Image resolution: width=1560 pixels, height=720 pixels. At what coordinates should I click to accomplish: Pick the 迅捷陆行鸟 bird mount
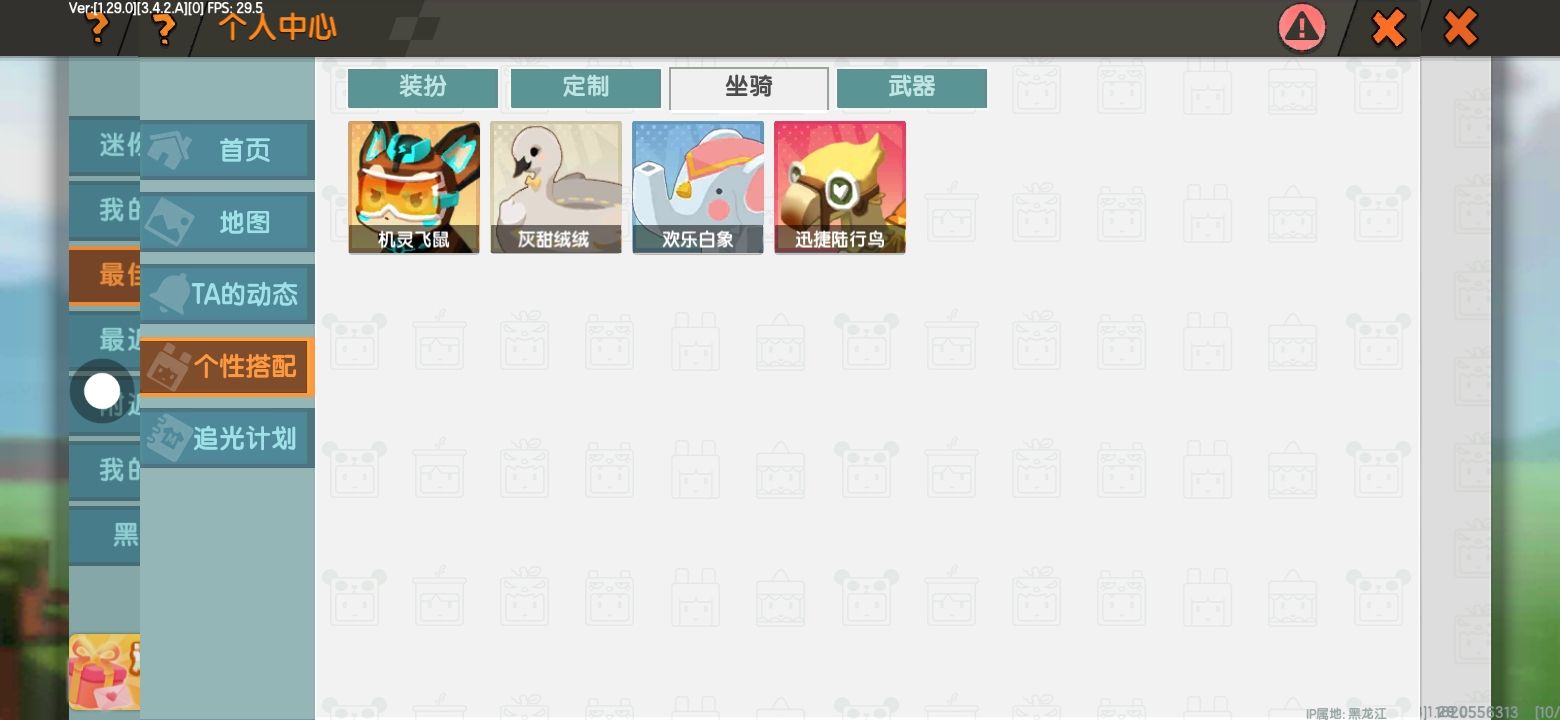tap(840, 187)
